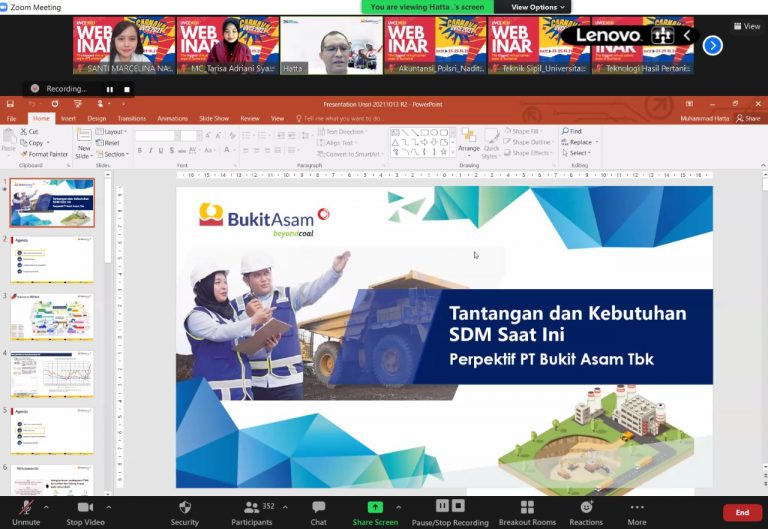The image size is (768, 529).
Task: Open Zoom Security options
Action: coord(185,513)
